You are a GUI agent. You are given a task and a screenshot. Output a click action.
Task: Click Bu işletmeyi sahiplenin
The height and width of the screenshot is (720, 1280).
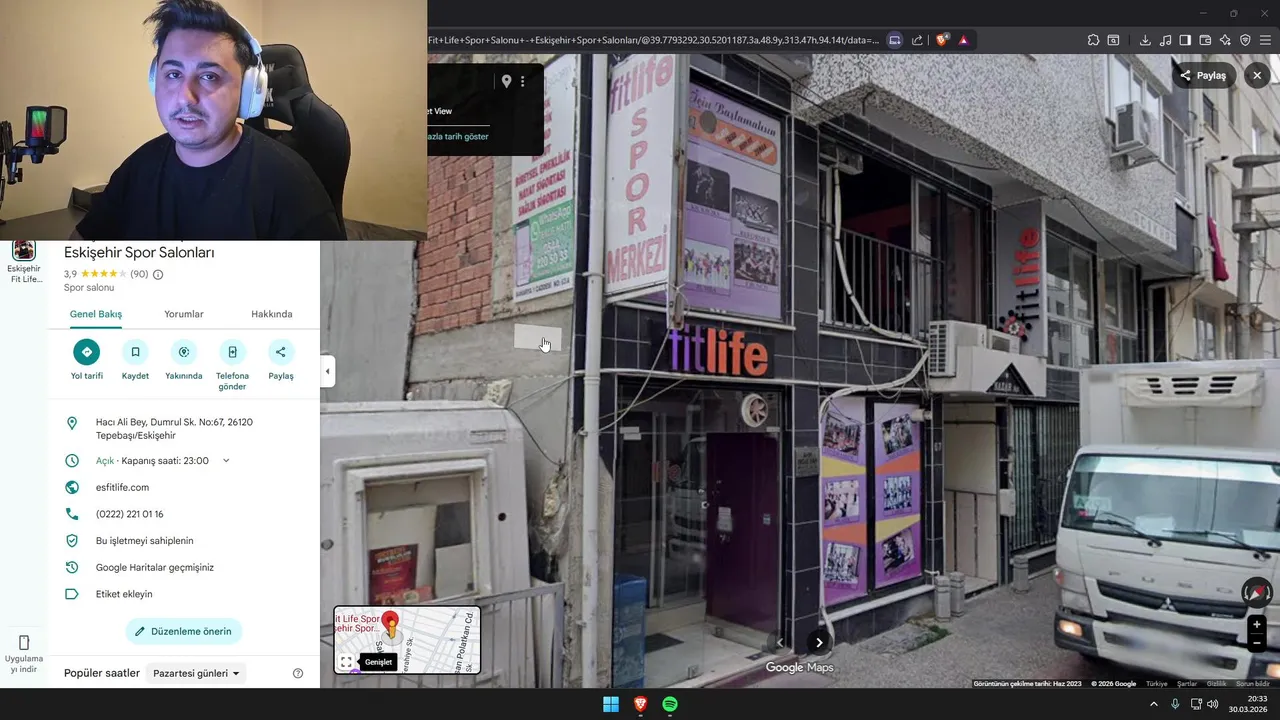click(145, 541)
